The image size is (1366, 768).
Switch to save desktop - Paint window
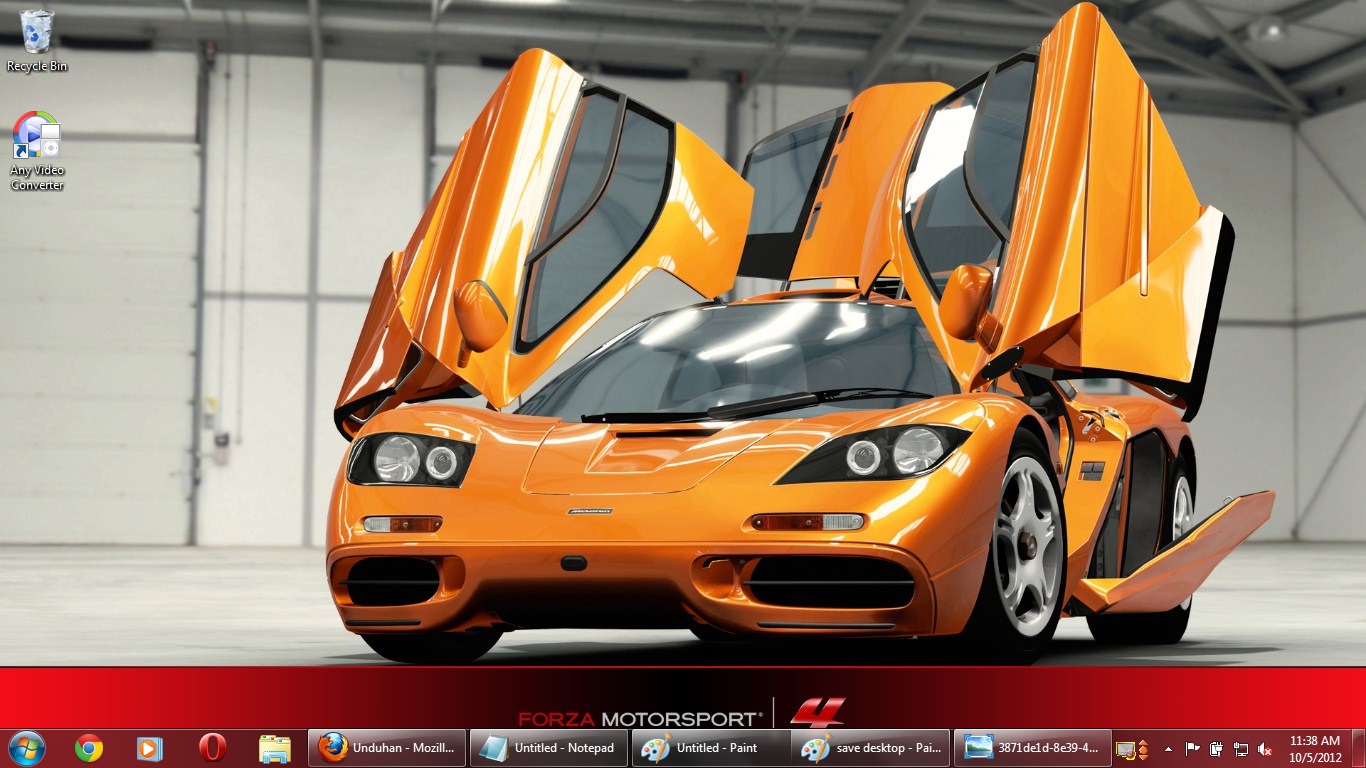[x=872, y=748]
